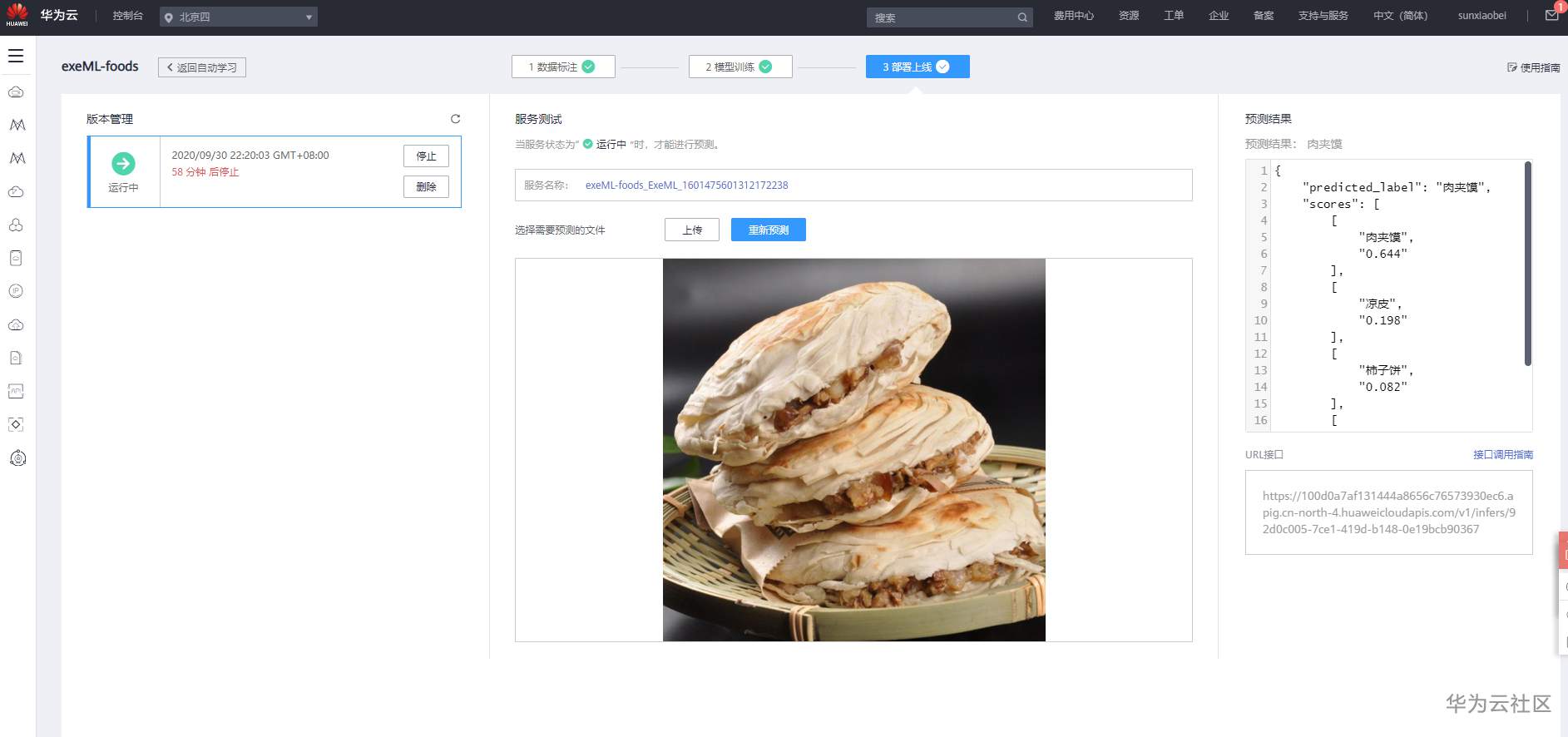This screenshot has width=1568, height=737.
Task: Click the exeML-foods project title
Action: tap(100, 67)
